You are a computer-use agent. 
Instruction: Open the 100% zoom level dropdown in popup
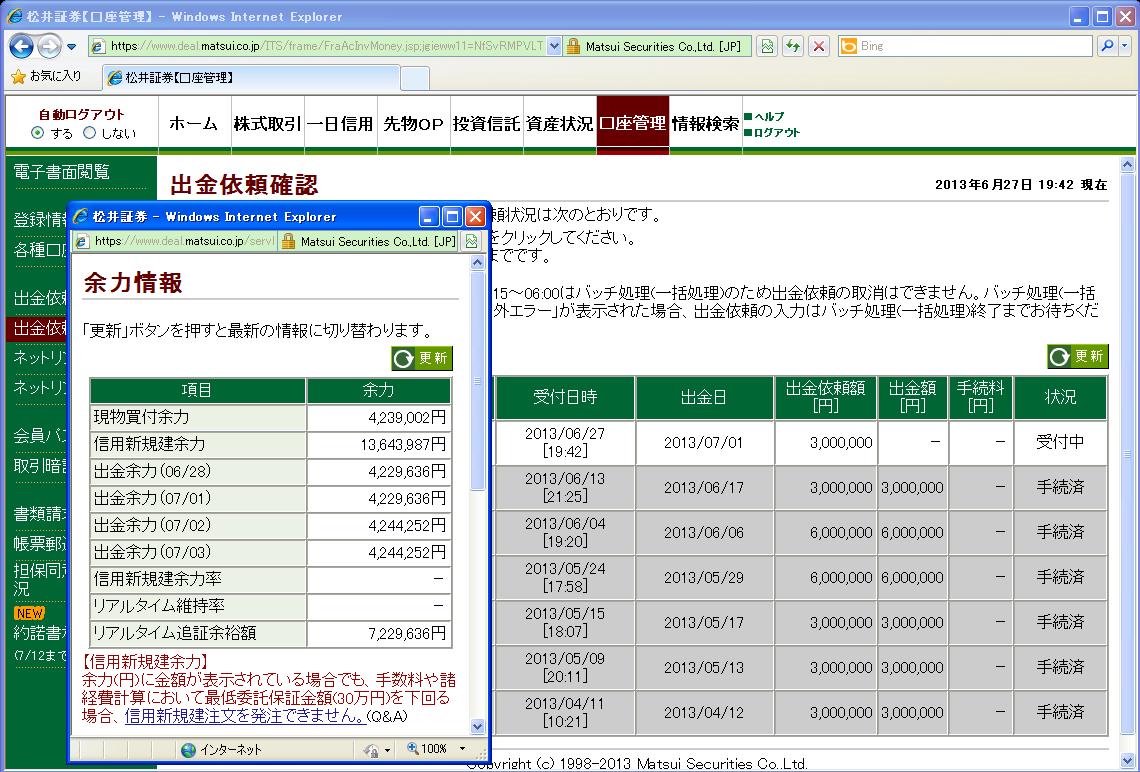462,749
